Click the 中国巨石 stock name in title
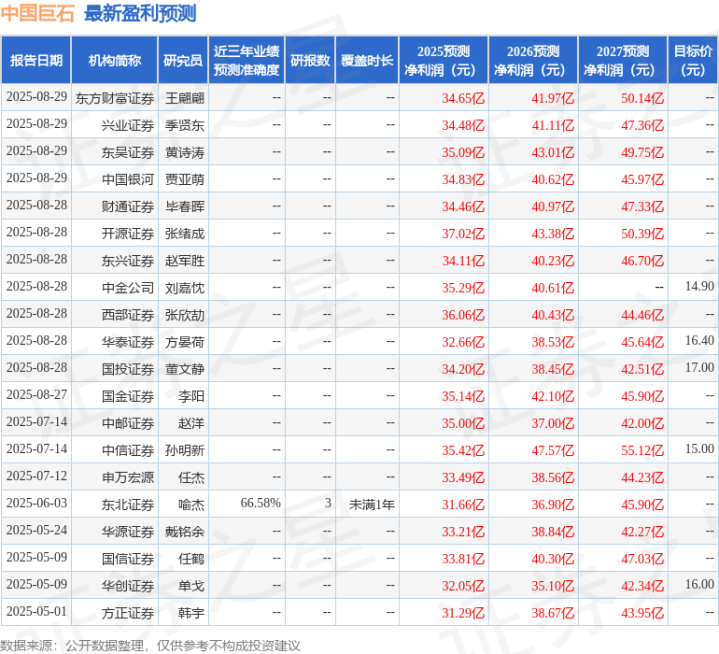The width and height of the screenshot is (719, 654). (x=39, y=14)
